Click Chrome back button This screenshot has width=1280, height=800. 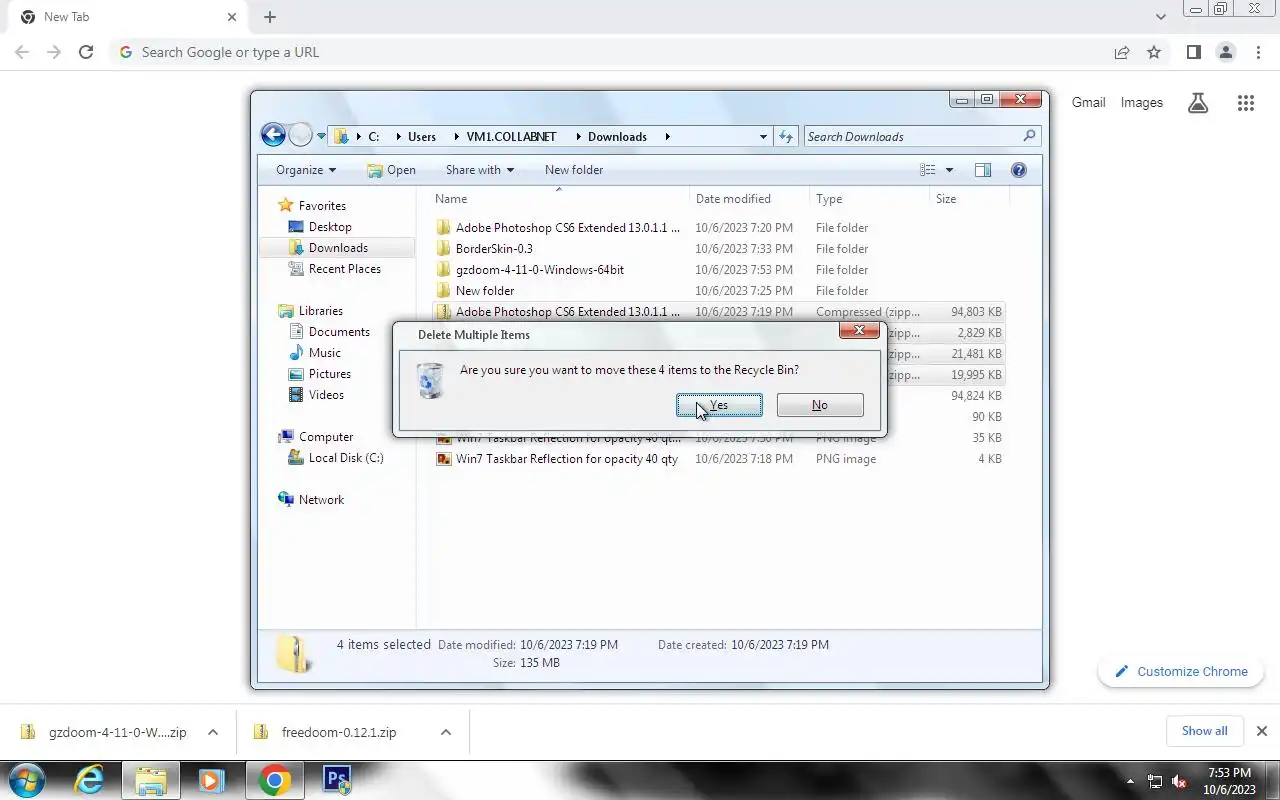pos(22,52)
